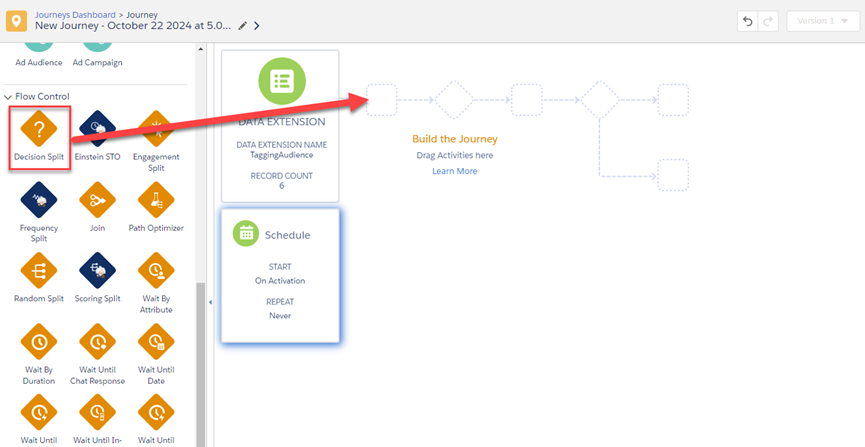Select the Wait Until Chat Response icon

point(98,342)
